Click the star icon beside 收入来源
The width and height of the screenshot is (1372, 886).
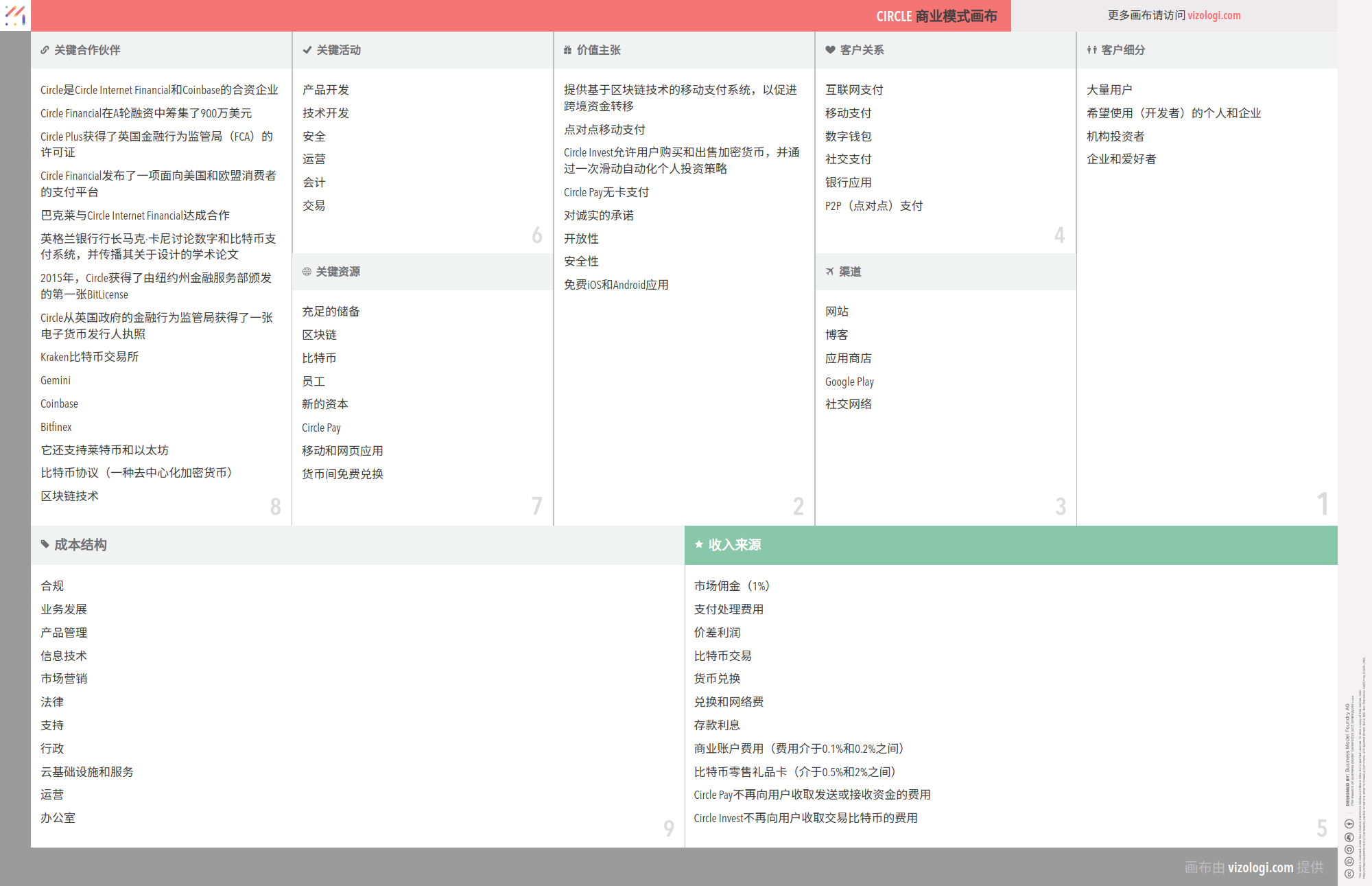pyautogui.click(x=699, y=544)
